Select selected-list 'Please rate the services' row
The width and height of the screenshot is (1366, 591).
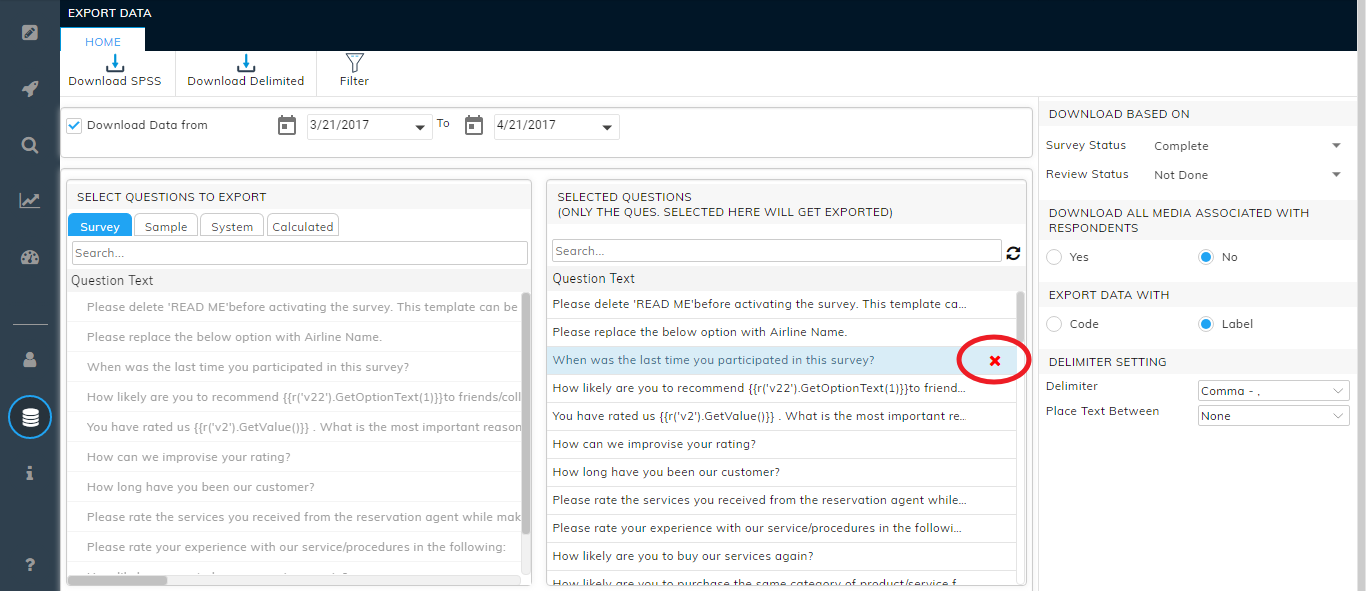[x=782, y=500]
